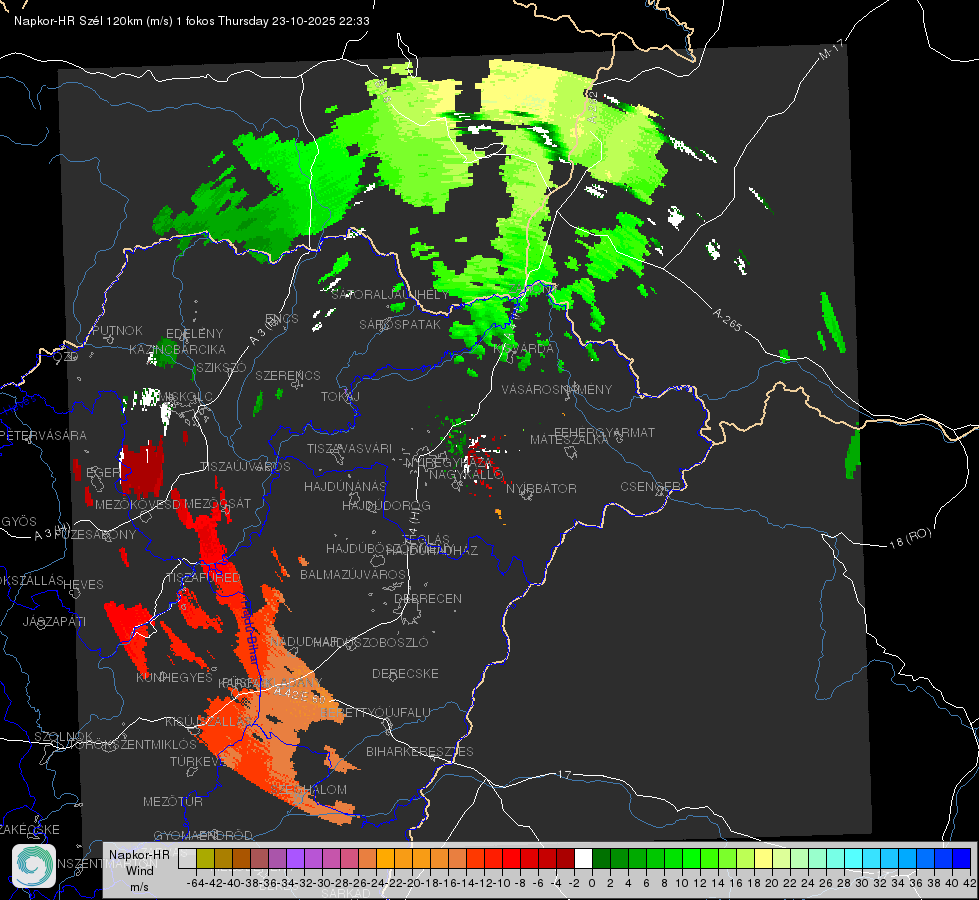Screen dimensions: 979x900
Task: Select the PUTNOK town label
Action: [117, 330]
